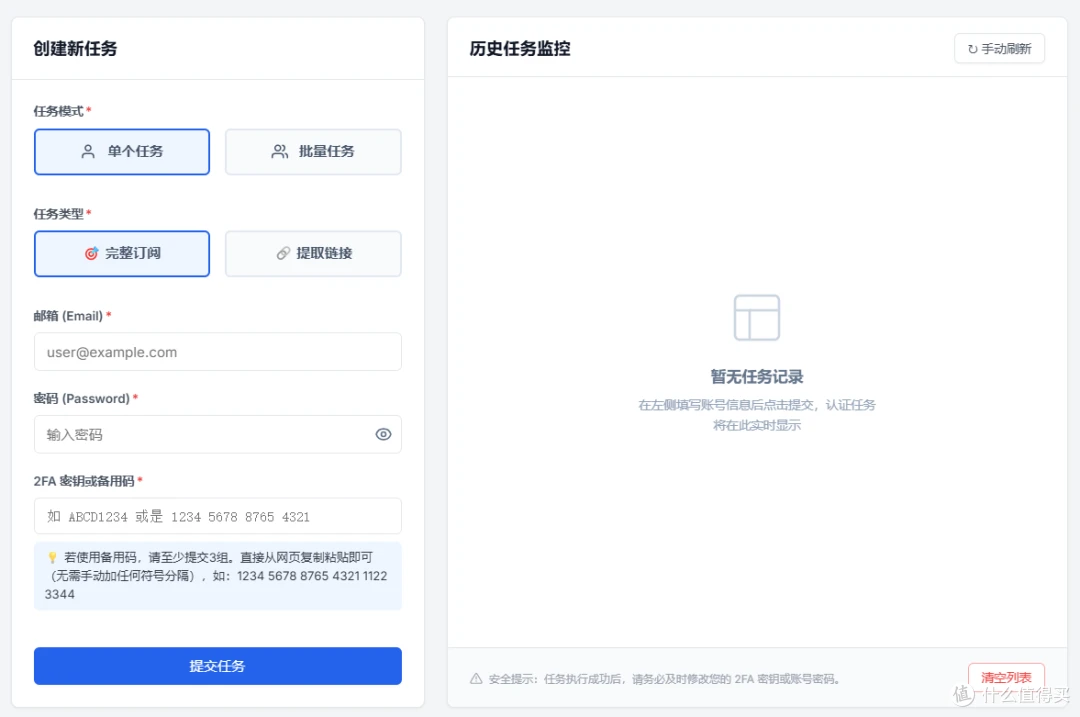Refresh task history with 手动刷新
This screenshot has height=717, width=1080.
click(x=999, y=49)
